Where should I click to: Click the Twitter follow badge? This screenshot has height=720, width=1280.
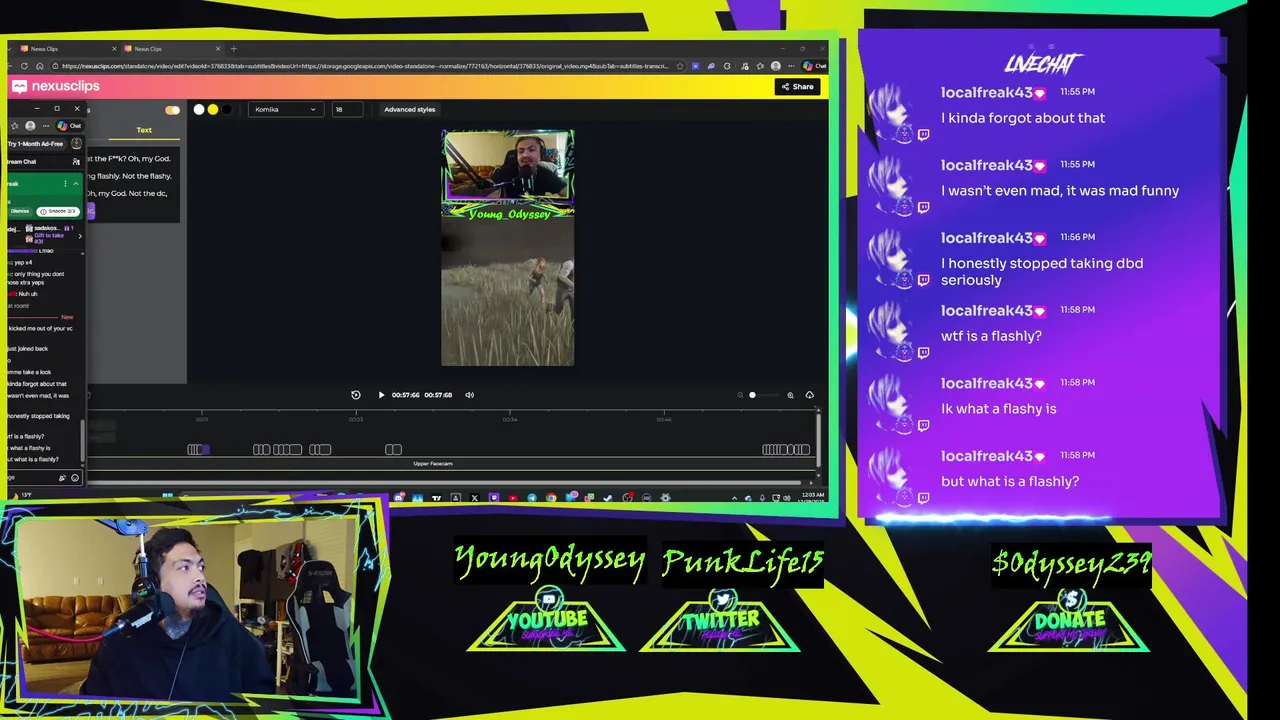720,620
